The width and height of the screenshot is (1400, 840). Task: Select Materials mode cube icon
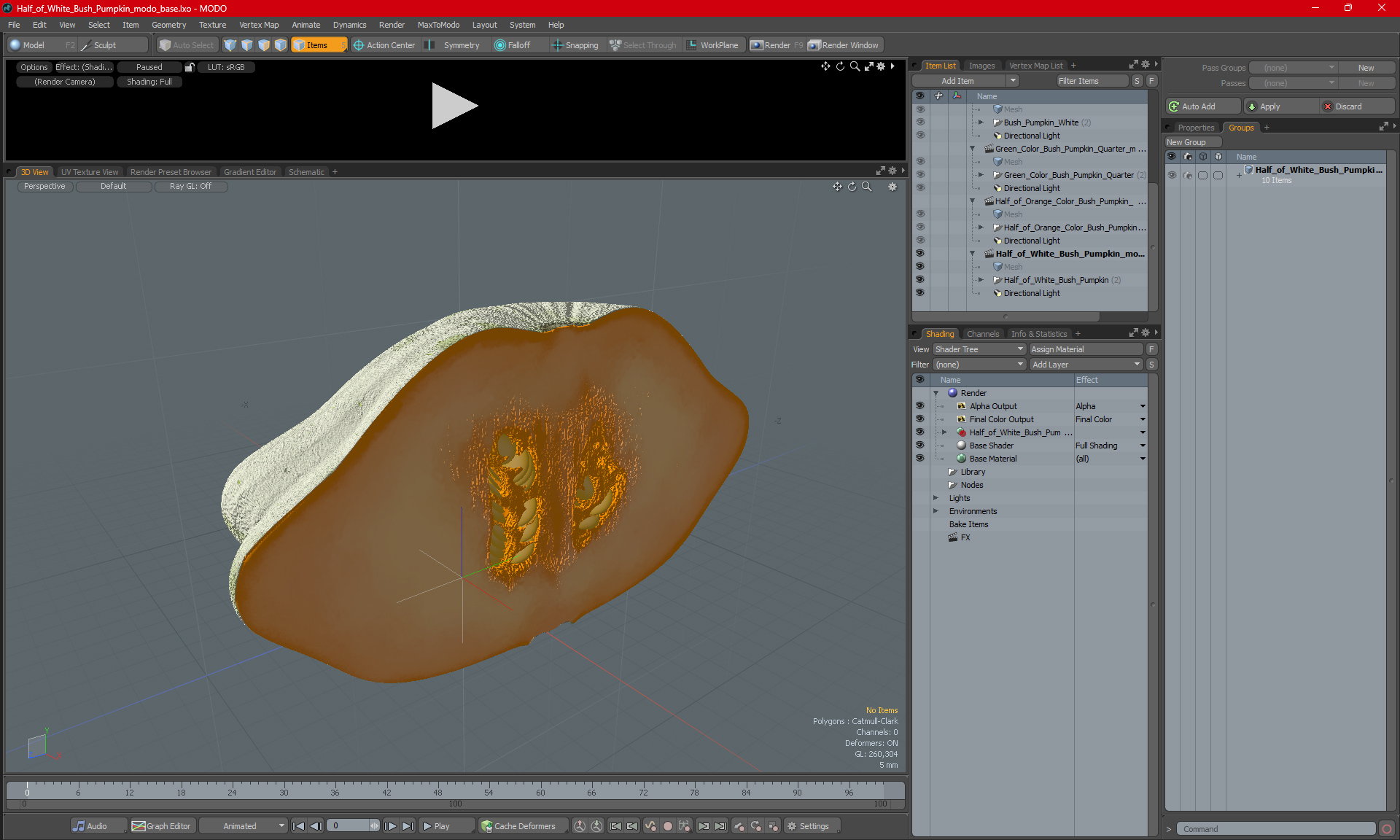[x=281, y=45]
